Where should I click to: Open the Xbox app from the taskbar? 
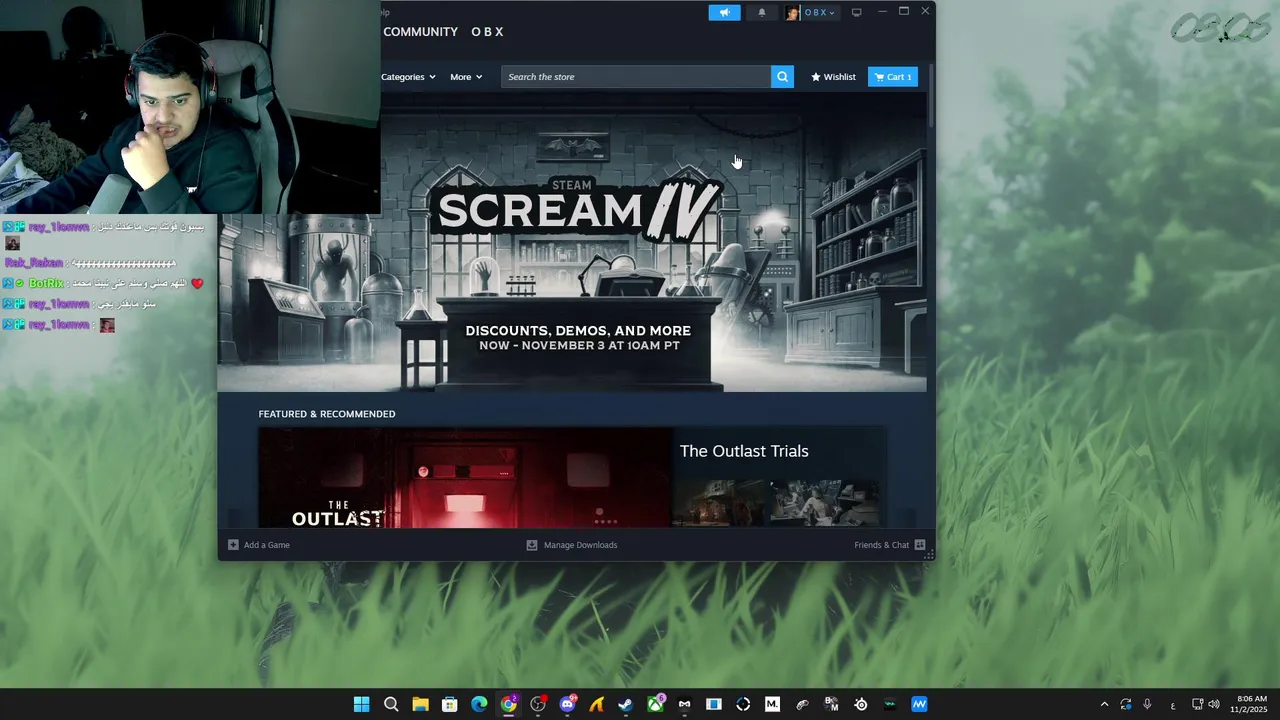(x=655, y=704)
